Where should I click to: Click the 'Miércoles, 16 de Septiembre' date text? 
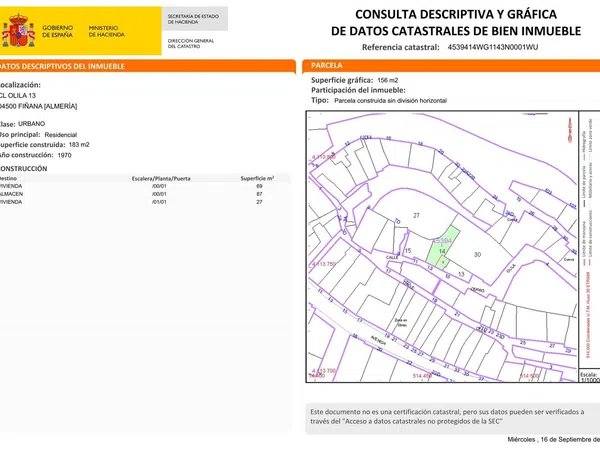click(554, 439)
